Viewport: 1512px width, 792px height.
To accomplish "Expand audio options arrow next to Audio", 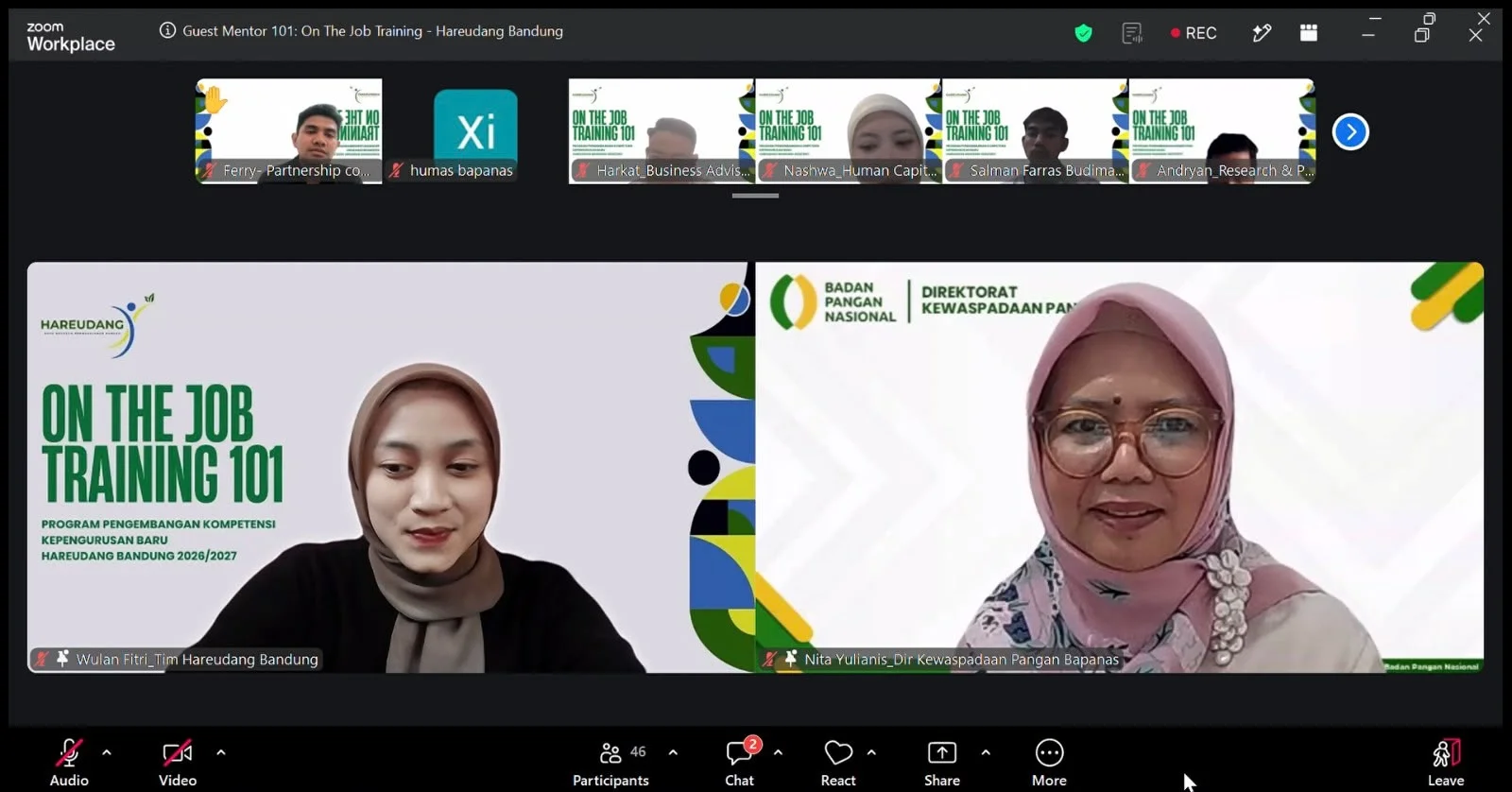I will (107, 752).
